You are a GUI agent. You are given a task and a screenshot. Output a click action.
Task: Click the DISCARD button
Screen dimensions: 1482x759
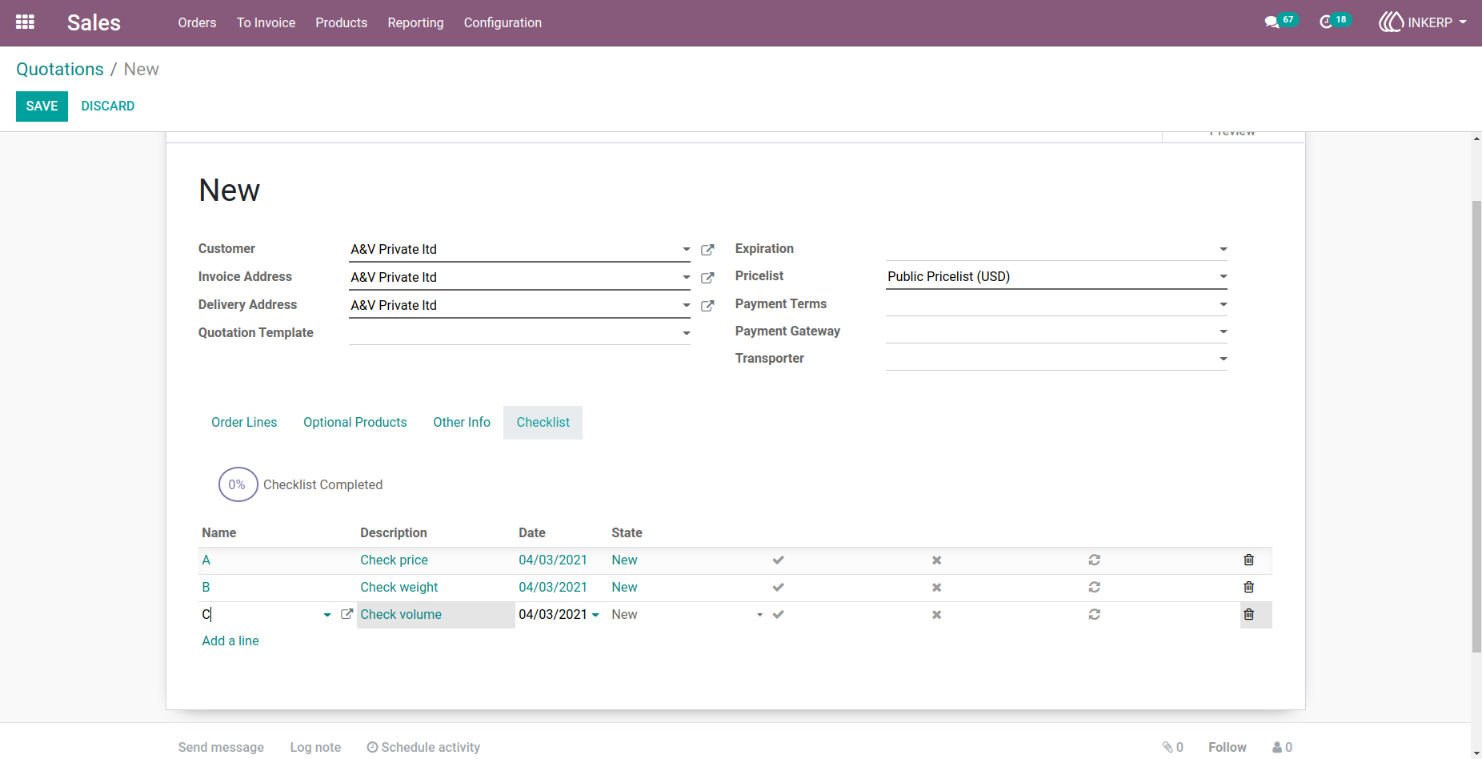click(108, 106)
